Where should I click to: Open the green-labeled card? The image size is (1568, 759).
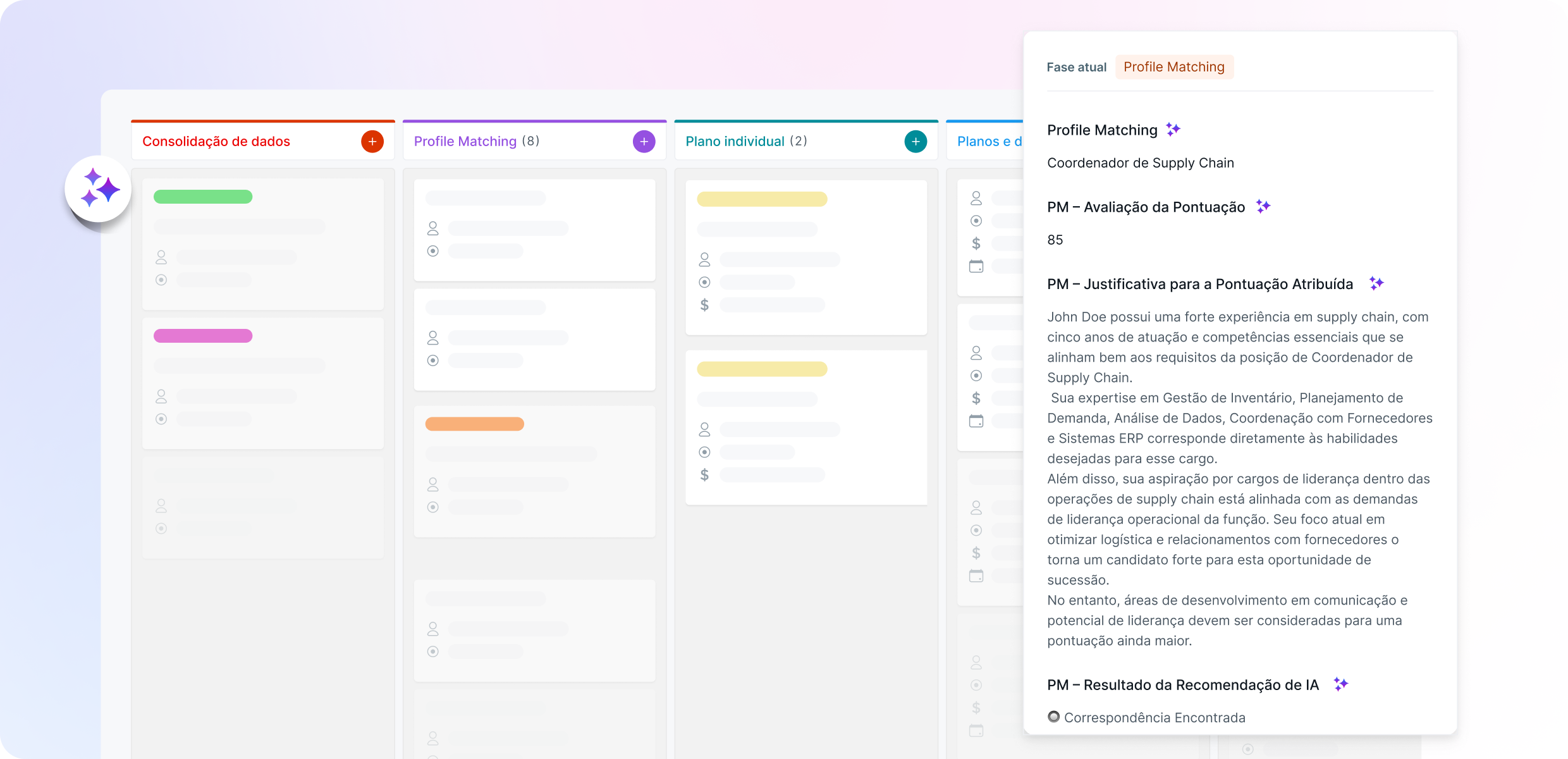262,244
